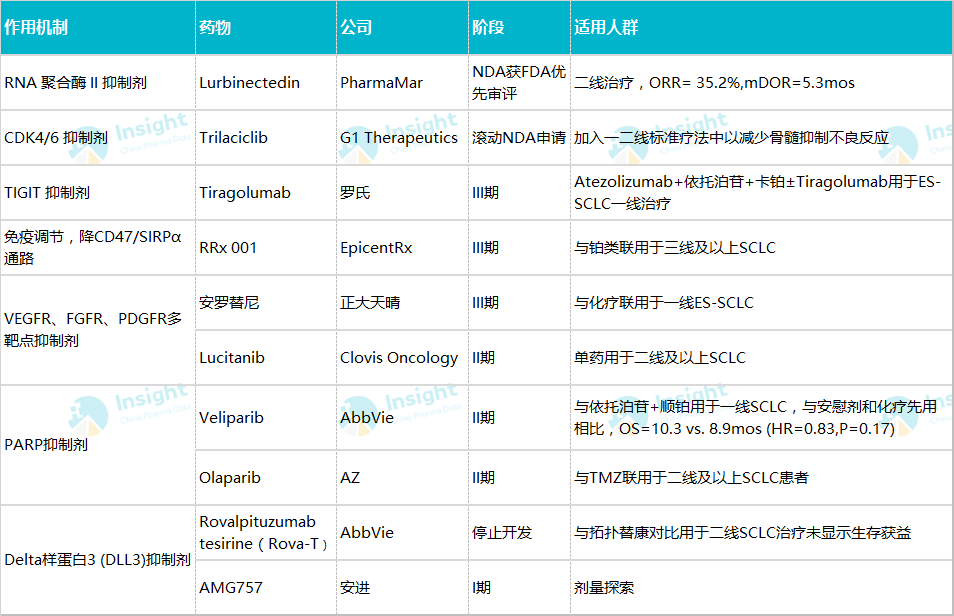
Task: Select the 免疫调节，降CD47/SIRPα通路 cell
Action: [x=97, y=248]
